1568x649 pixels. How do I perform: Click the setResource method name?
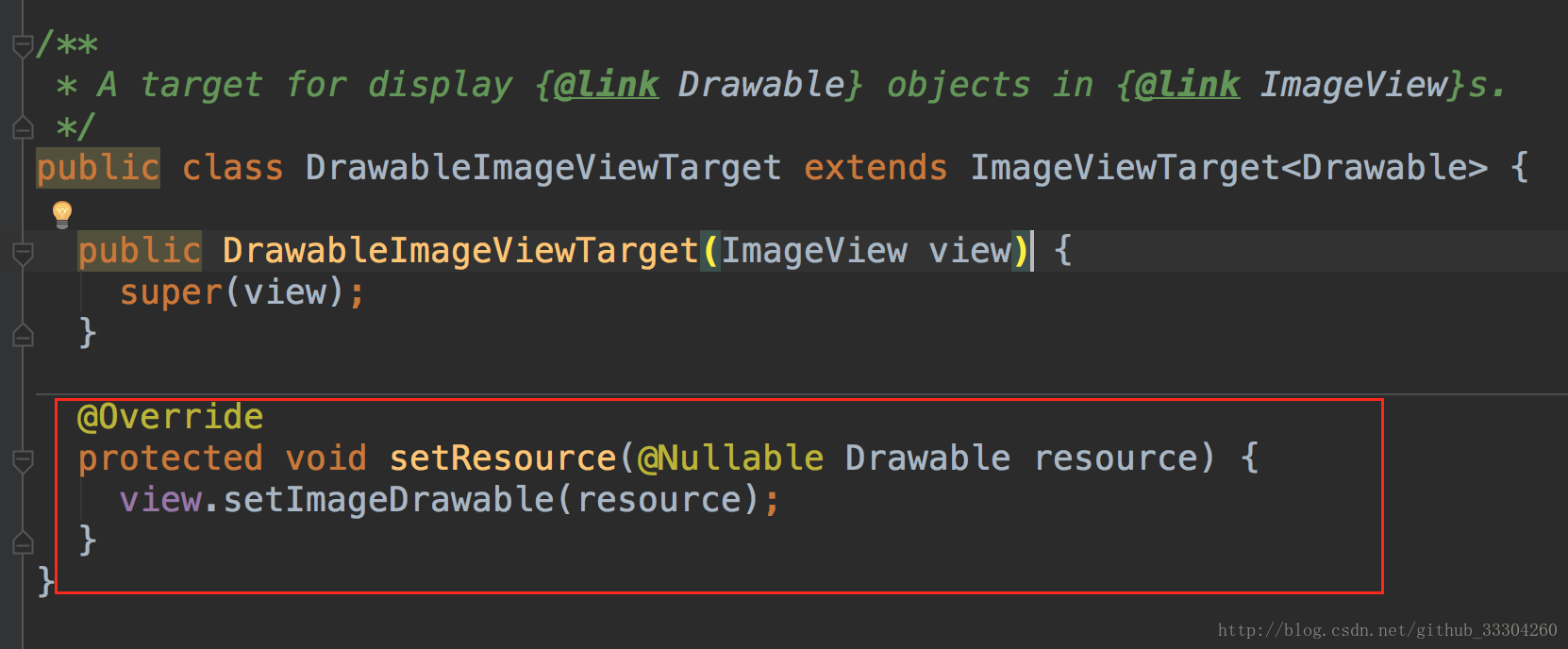[x=503, y=458]
